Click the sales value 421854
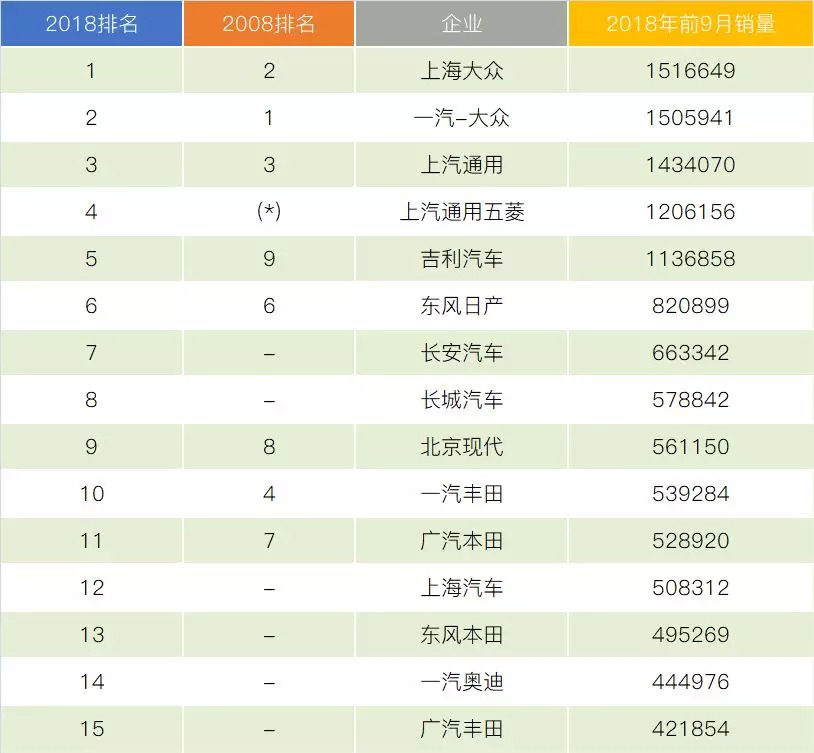Screen dimensions: 814x753 point(691,729)
